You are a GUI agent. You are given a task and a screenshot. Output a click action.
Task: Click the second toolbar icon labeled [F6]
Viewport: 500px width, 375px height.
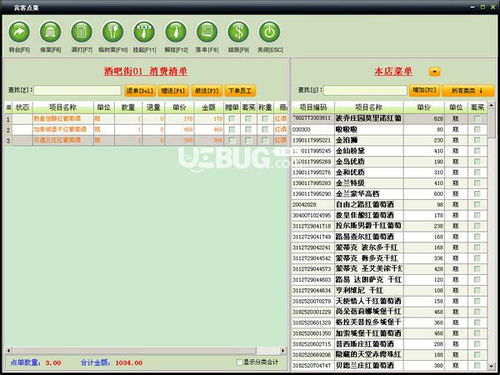pos(50,32)
